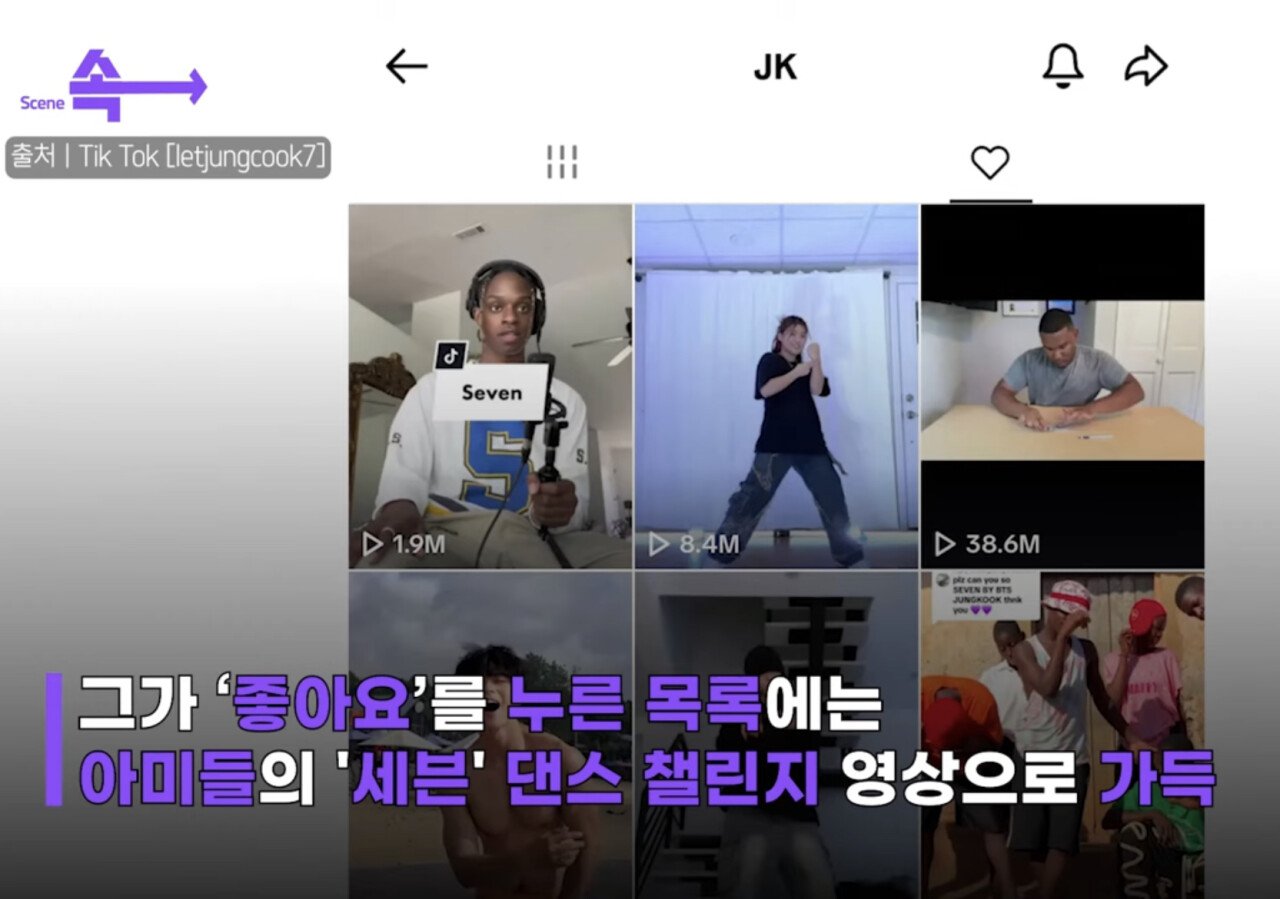Click the TikTok logo above Seven label

click(x=451, y=356)
